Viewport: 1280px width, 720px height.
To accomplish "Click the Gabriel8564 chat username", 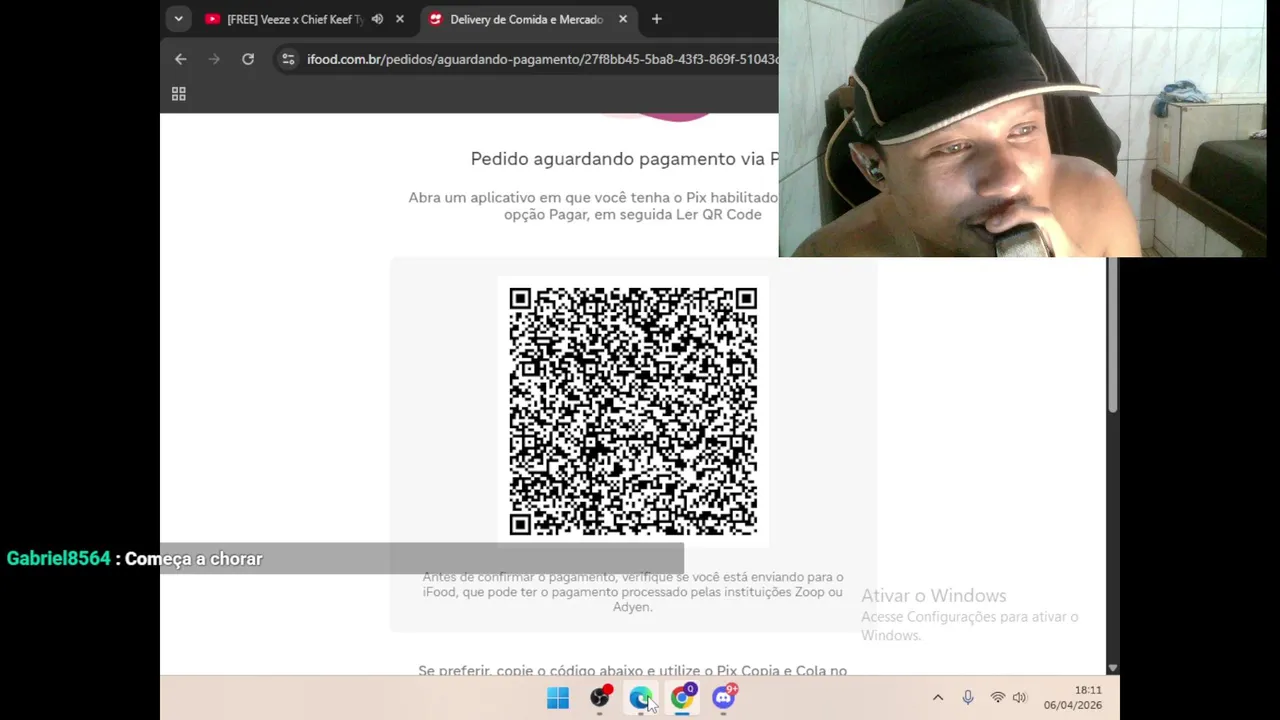I will click(x=58, y=559).
